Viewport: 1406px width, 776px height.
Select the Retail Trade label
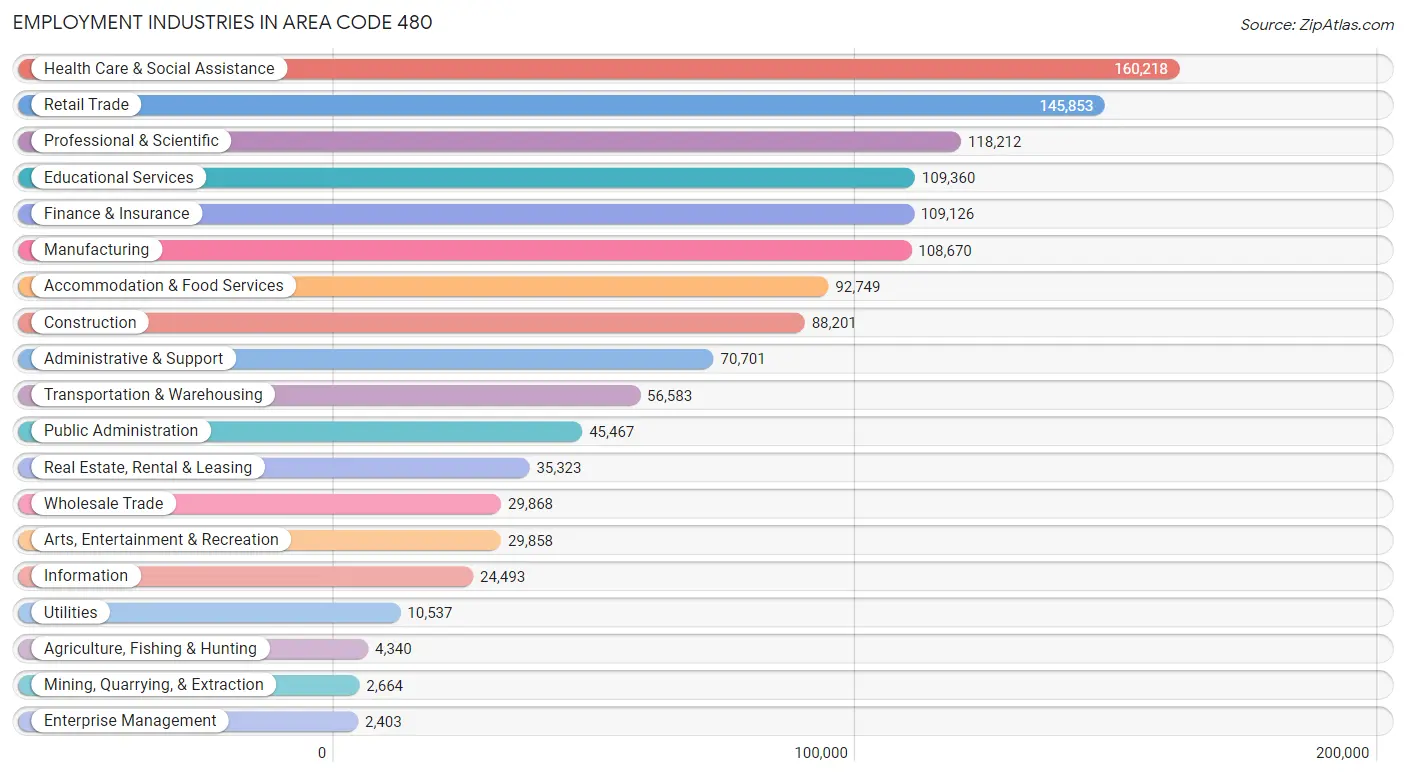tap(86, 104)
